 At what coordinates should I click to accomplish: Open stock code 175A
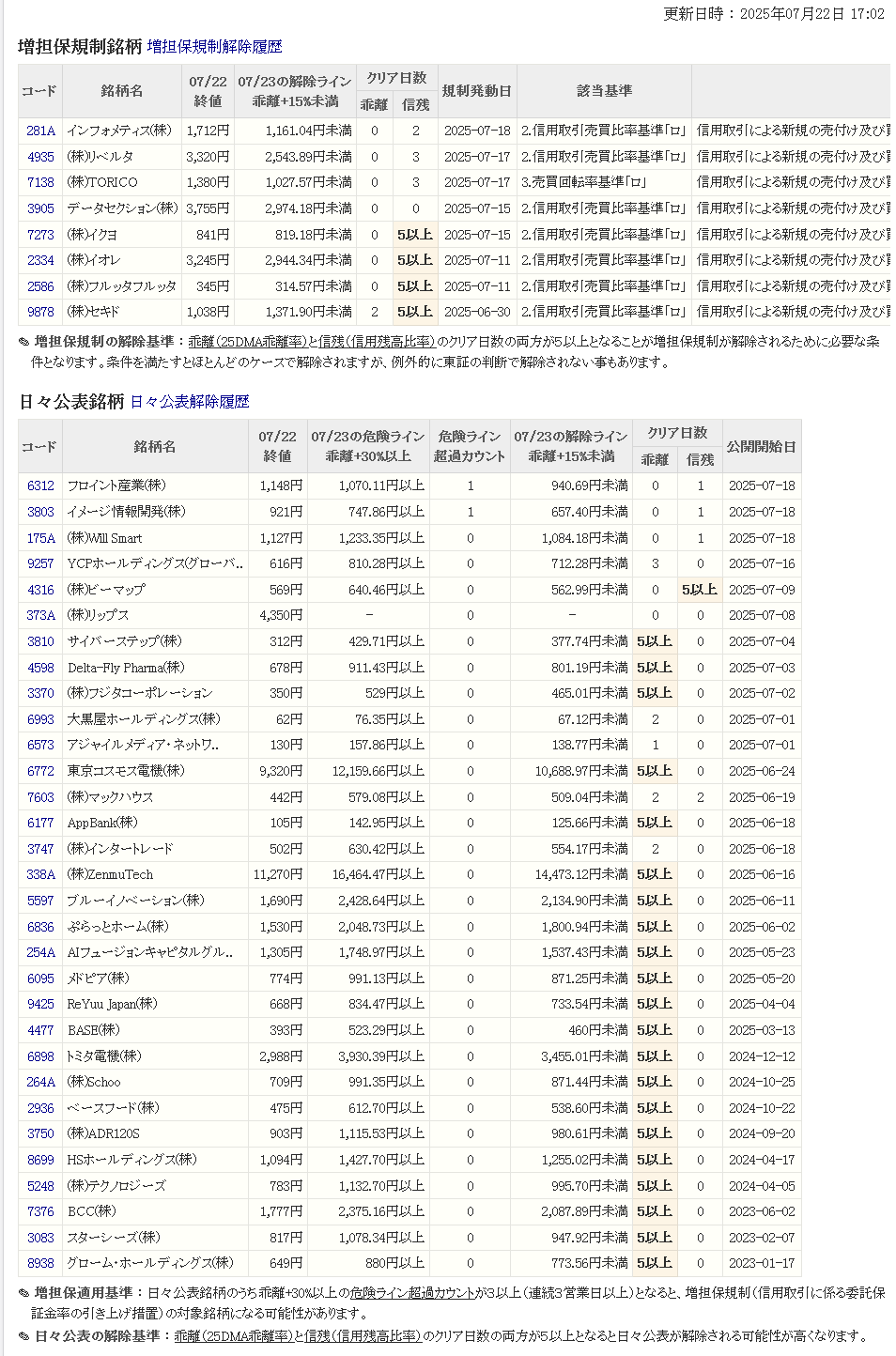tap(40, 538)
